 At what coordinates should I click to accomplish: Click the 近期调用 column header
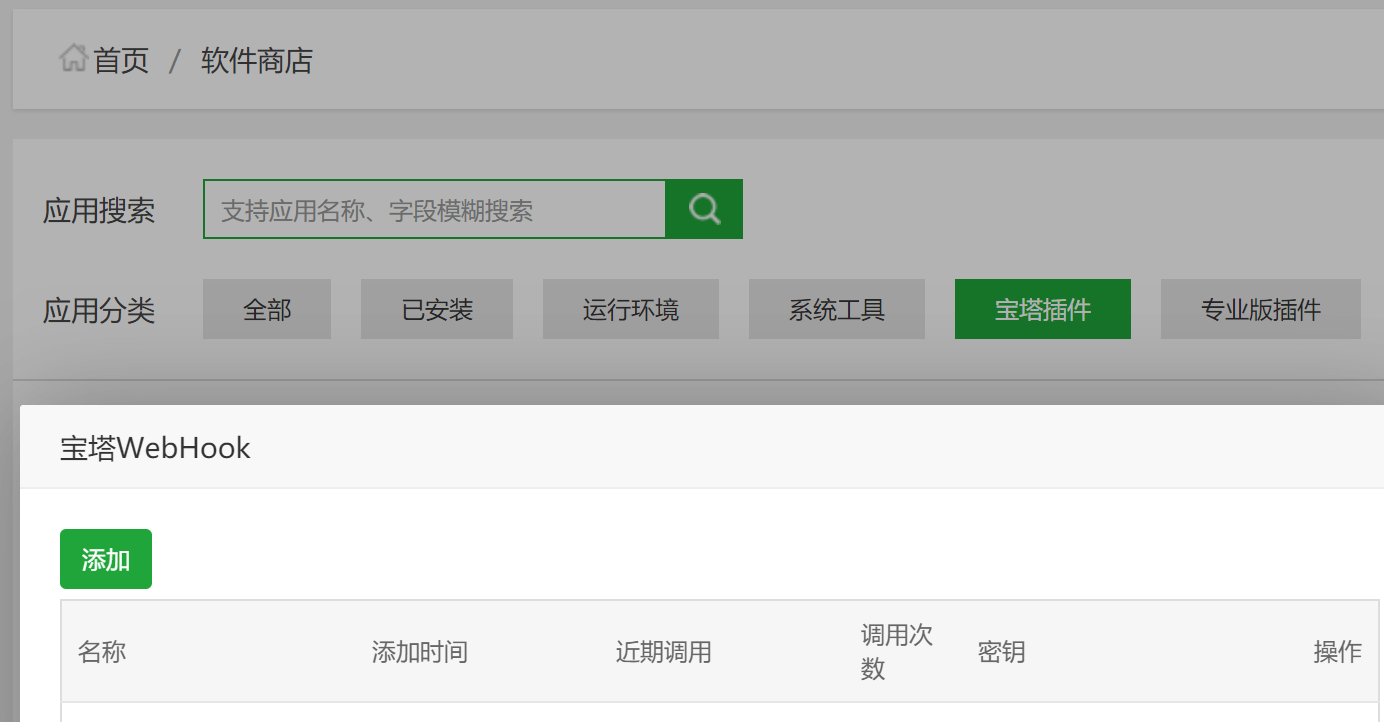point(664,652)
